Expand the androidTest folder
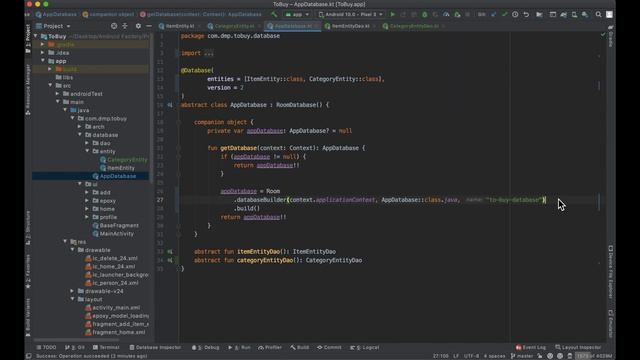640x360 pixels. tap(58, 93)
